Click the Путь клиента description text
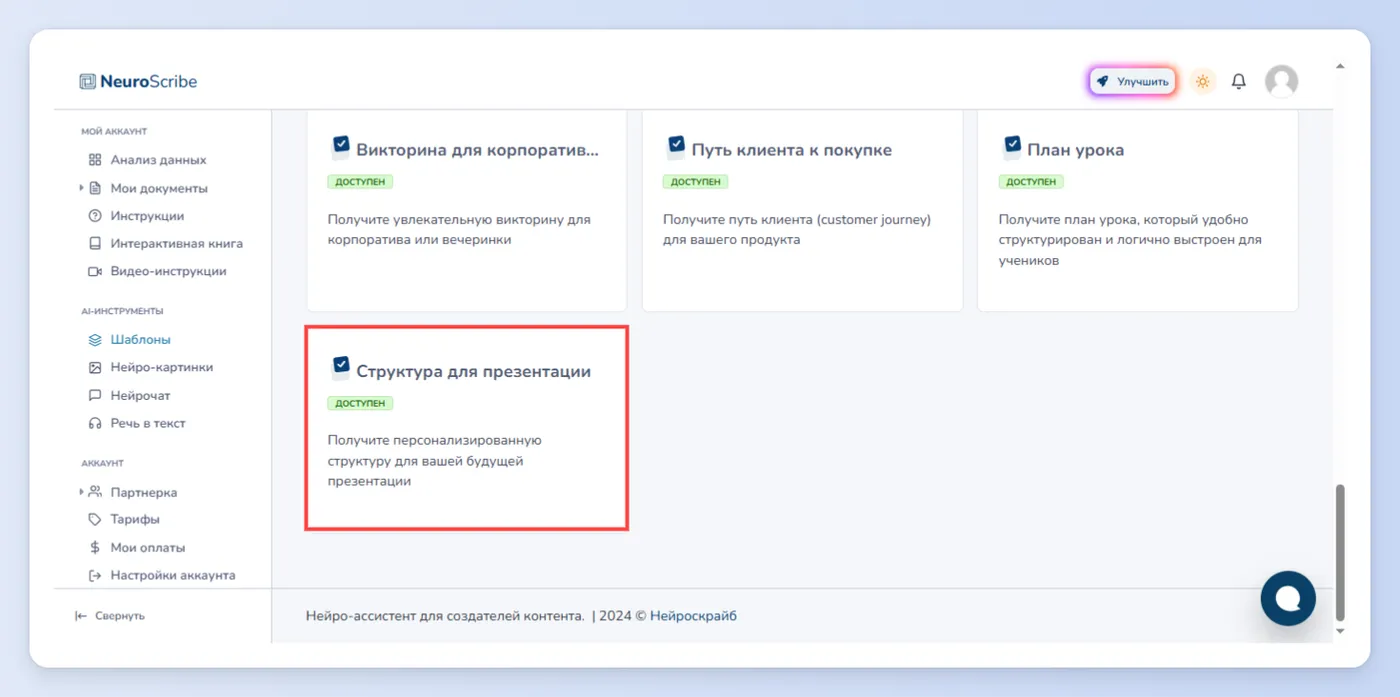The height and width of the screenshot is (697, 1400). 797,230
